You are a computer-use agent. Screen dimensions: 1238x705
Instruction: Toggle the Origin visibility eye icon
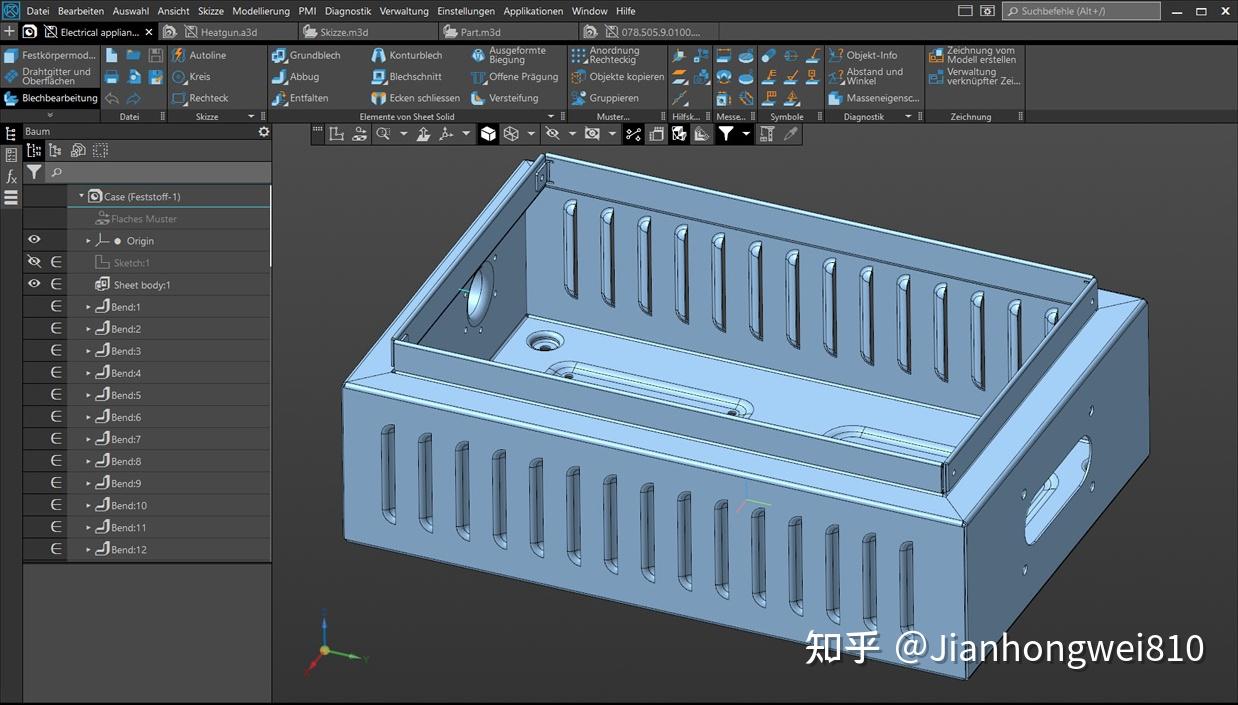33,239
